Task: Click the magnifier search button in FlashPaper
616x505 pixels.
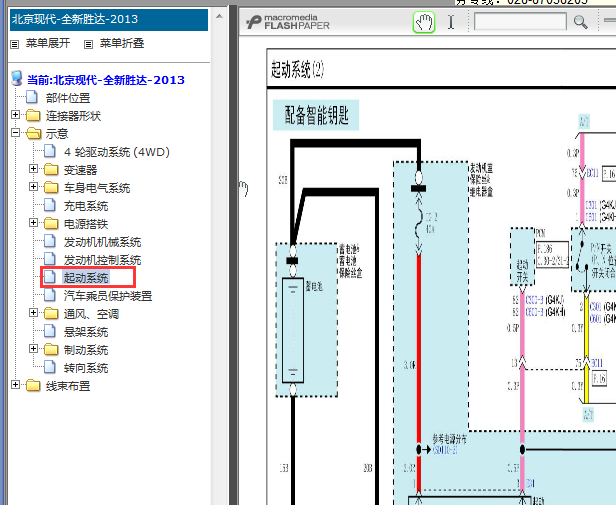Action: point(580,22)
